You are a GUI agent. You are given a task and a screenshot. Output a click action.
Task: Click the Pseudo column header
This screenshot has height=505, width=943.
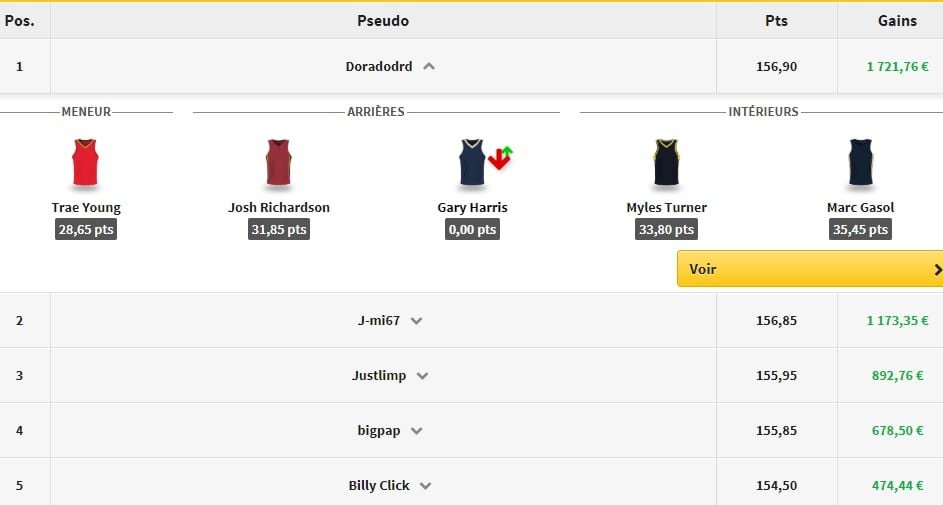pyautogui.click(x=383, y=20)
